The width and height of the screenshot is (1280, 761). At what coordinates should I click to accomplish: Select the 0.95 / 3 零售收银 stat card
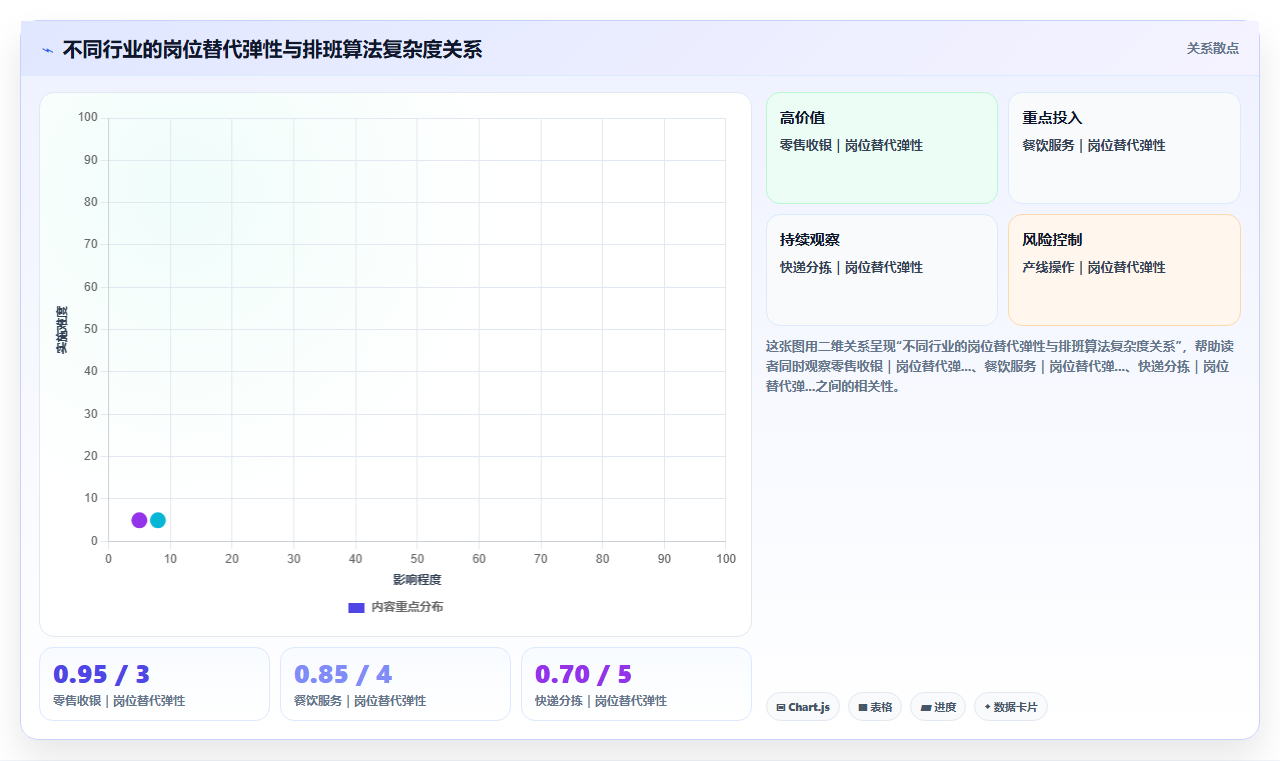(x=154, y=684)
